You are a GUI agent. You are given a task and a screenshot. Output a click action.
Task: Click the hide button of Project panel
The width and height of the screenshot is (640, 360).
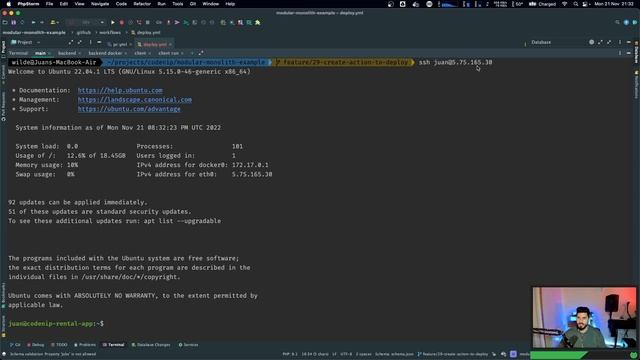pos(99,42)
